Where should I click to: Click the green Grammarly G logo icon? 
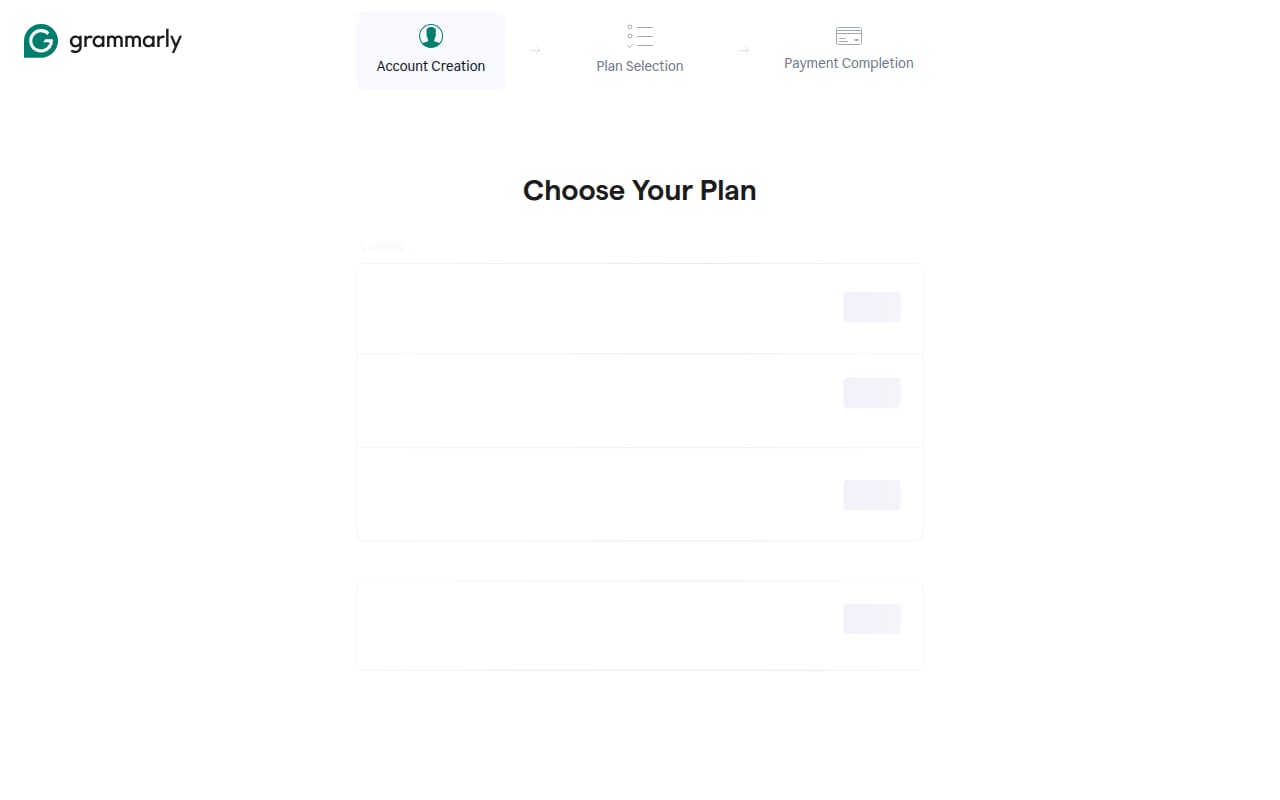point(41,41)
